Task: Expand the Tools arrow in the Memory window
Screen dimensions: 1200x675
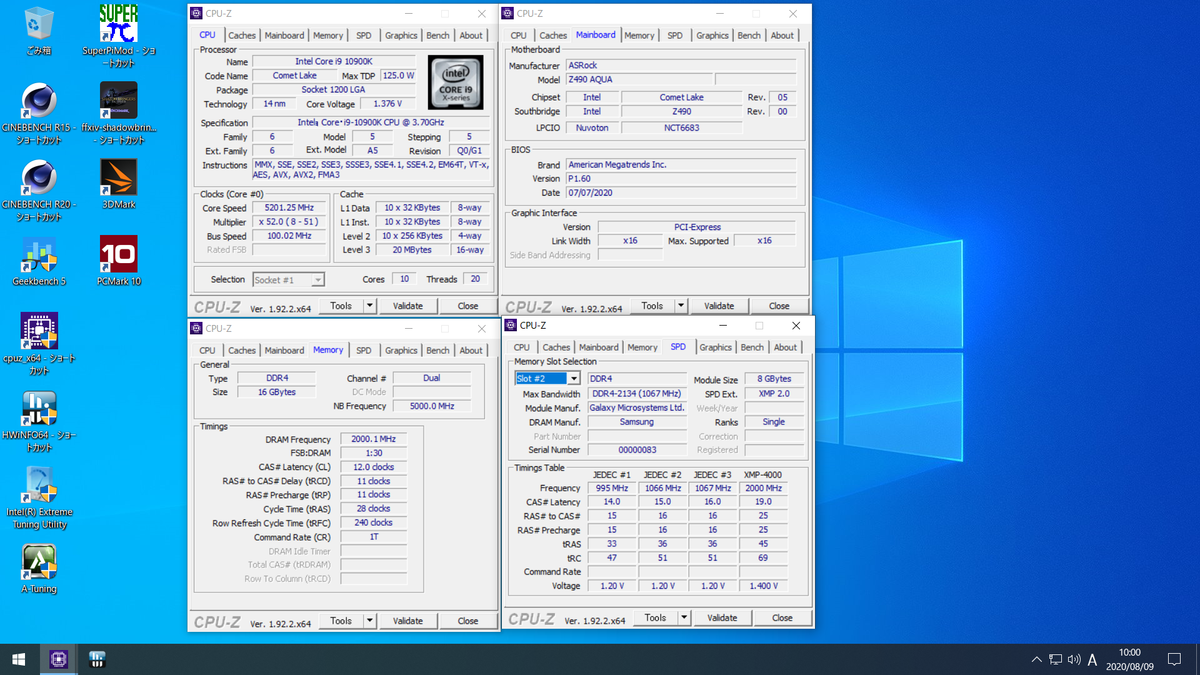Action: tap(370, 621)
